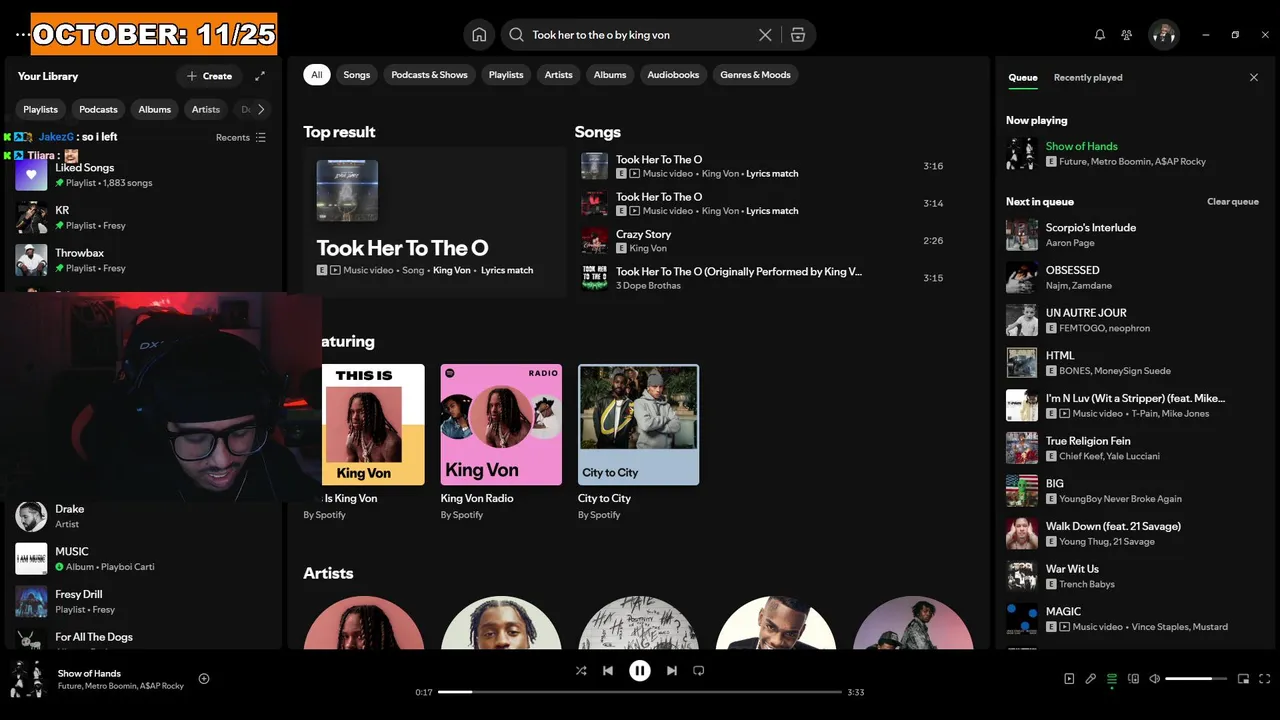
Task: Toggle the Queue icon in bottom bar
Action: (x=1112, y=679)
